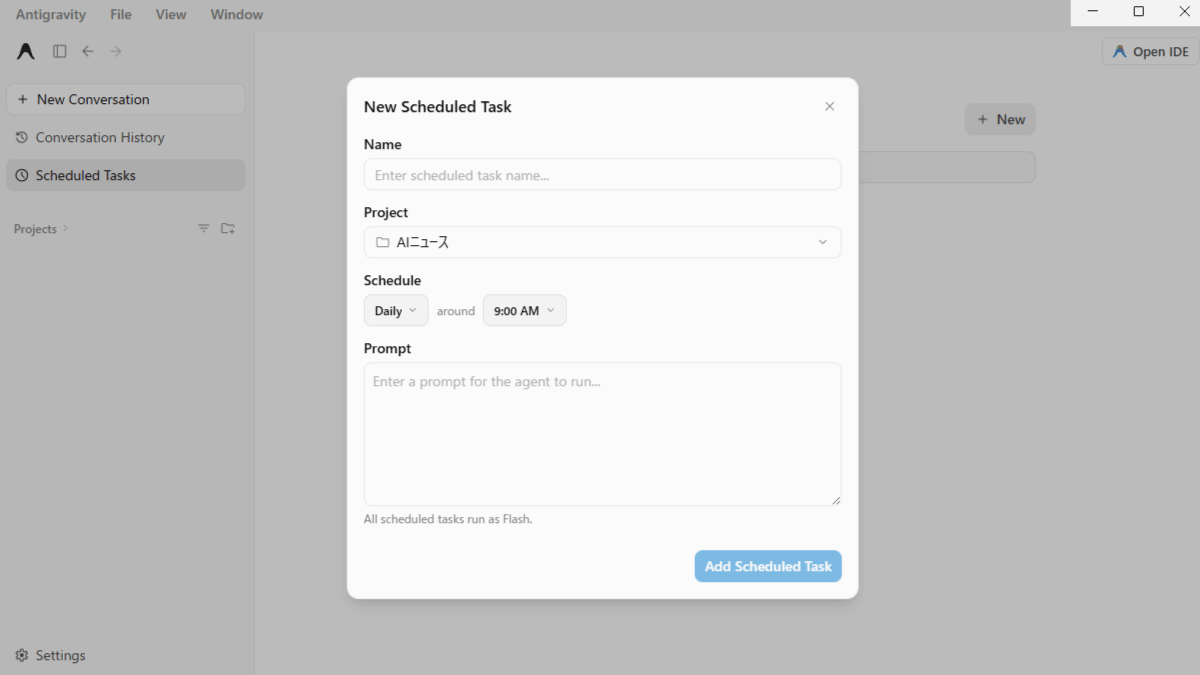The width and height of the screenshot is (1200, 675).
Task: Go back with the left arrow icon
Action: 88,51
